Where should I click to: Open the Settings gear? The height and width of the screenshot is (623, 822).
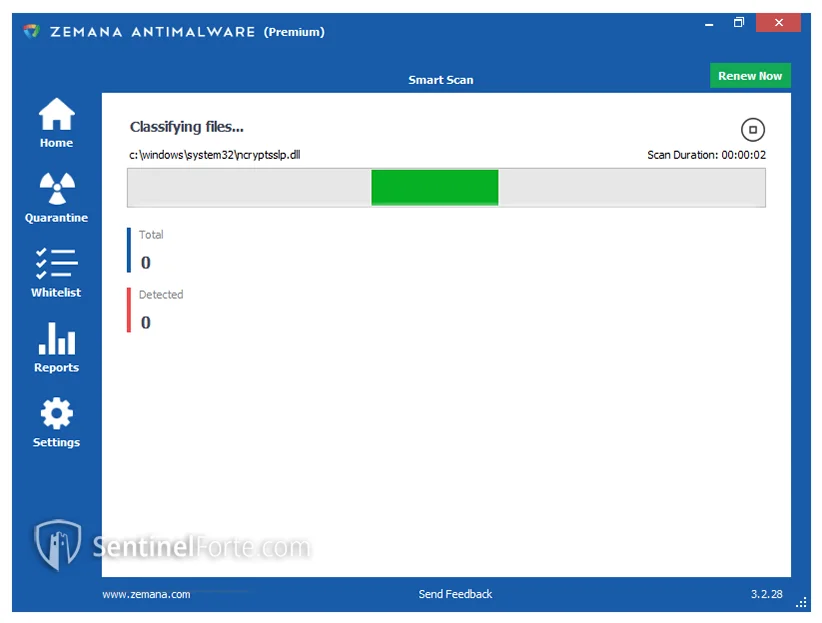[x=56, y=423]
